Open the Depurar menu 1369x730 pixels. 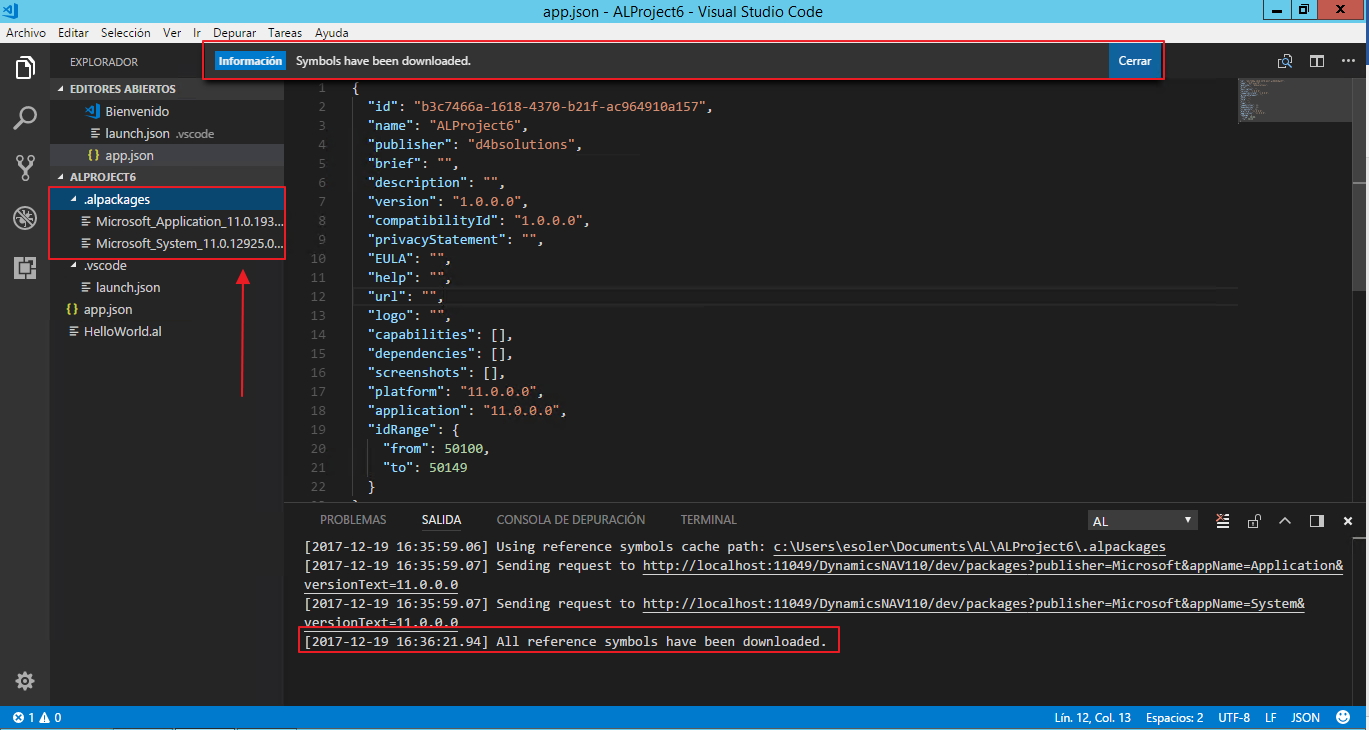point(234,33)
